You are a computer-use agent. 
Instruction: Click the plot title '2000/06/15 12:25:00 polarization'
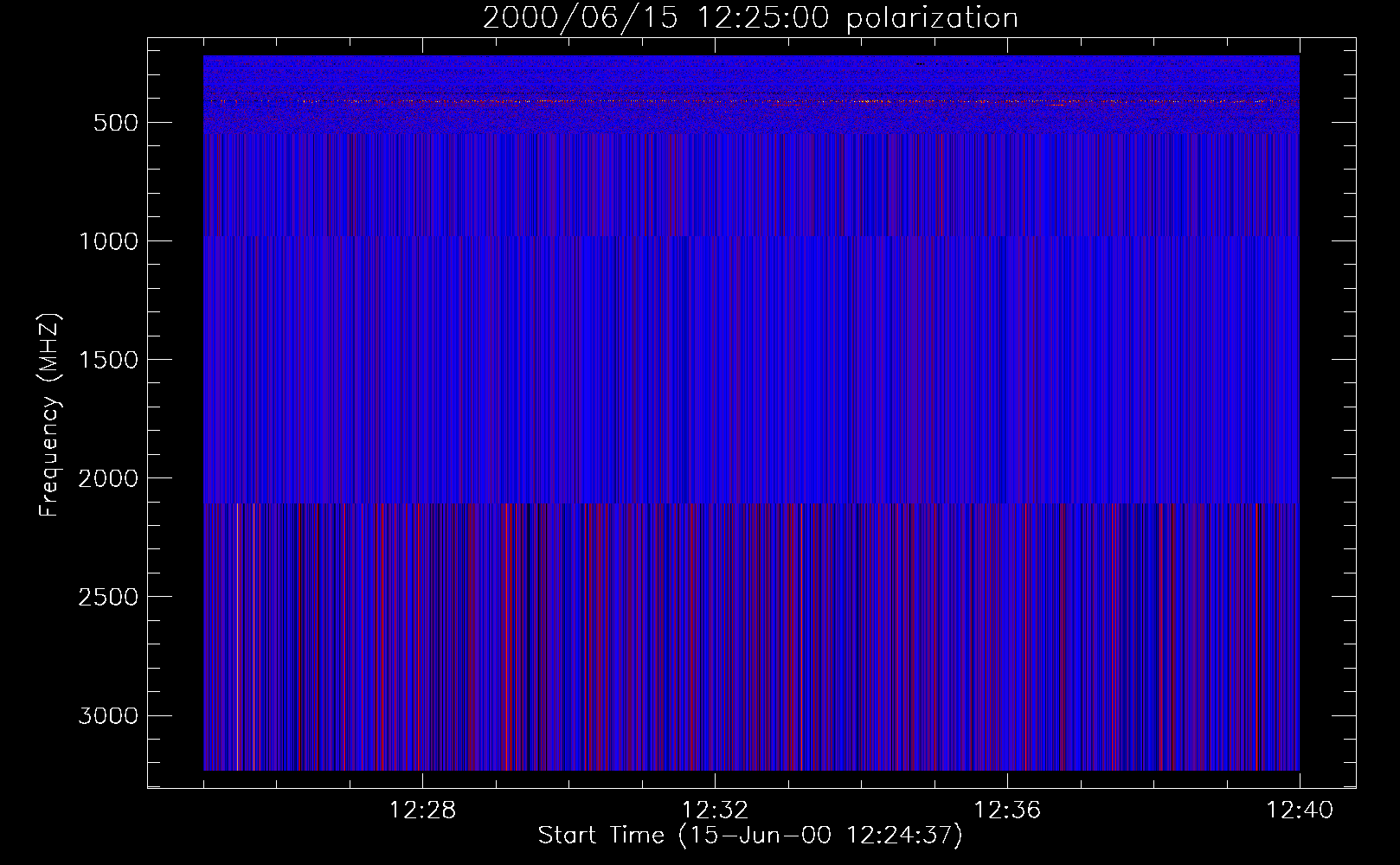tap(750, 18)
